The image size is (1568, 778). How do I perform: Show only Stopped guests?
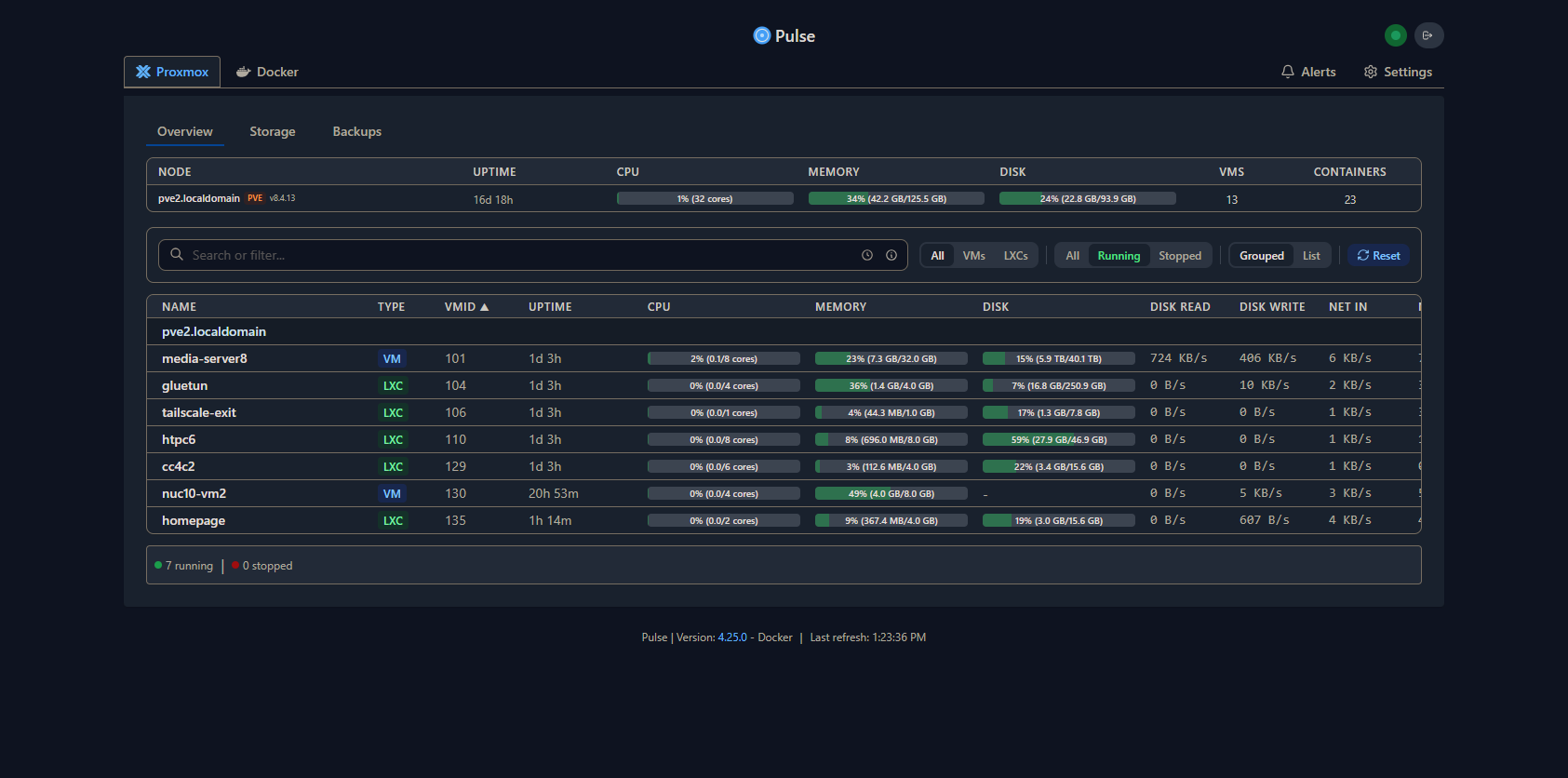click(x=1179, y=256)
